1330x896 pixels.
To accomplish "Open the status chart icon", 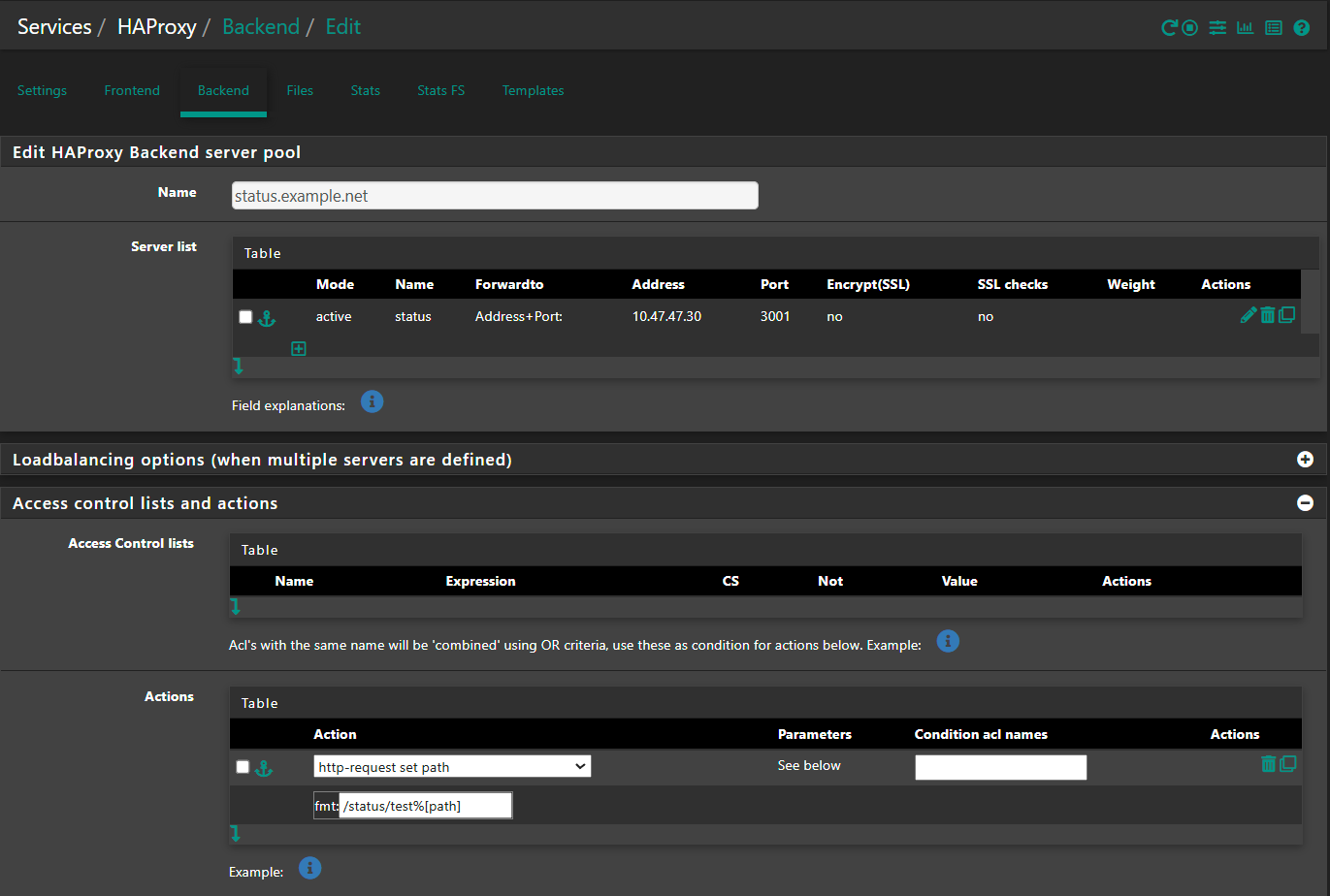I will (1246, 28).
